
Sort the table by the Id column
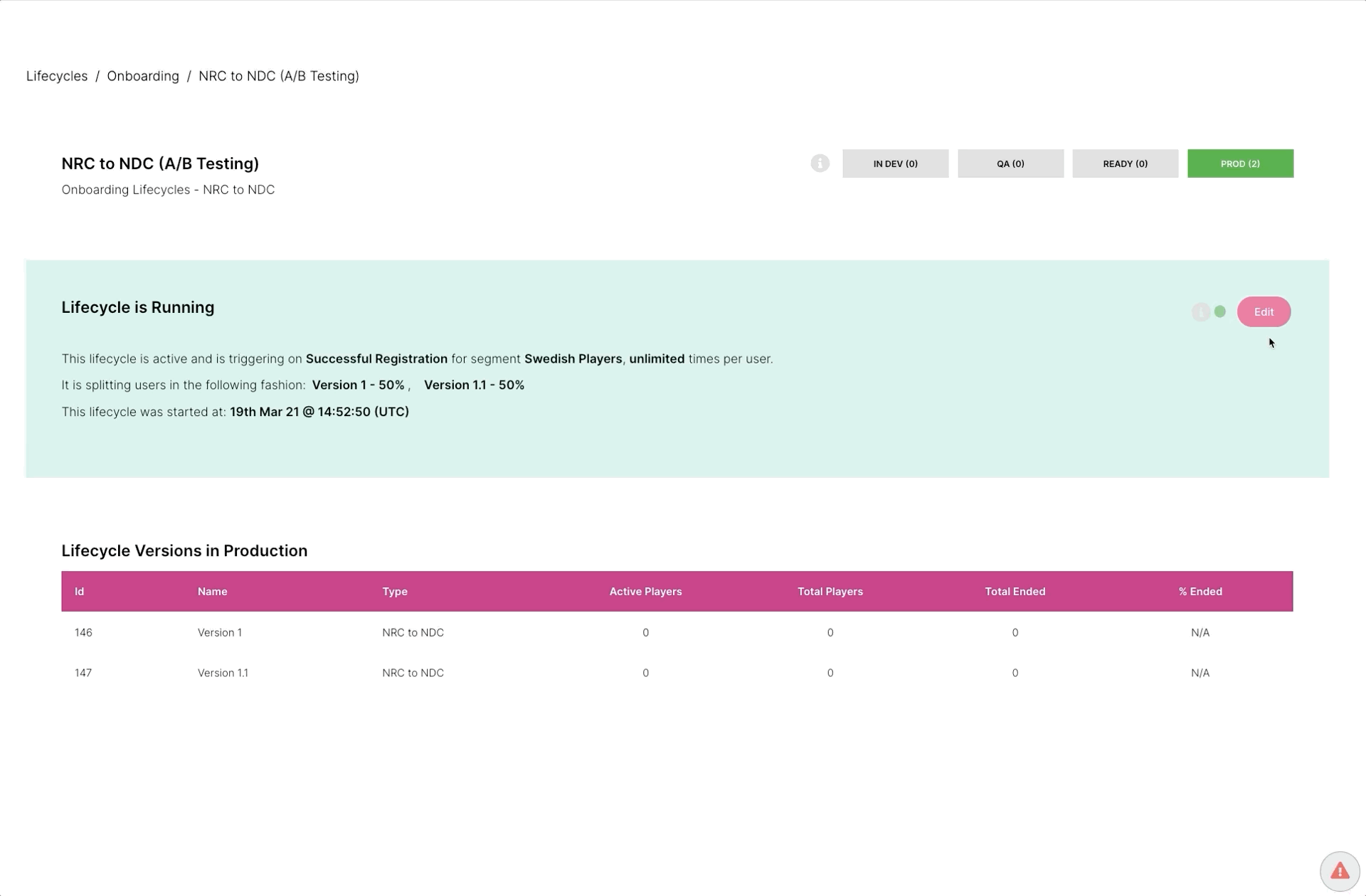79,592
